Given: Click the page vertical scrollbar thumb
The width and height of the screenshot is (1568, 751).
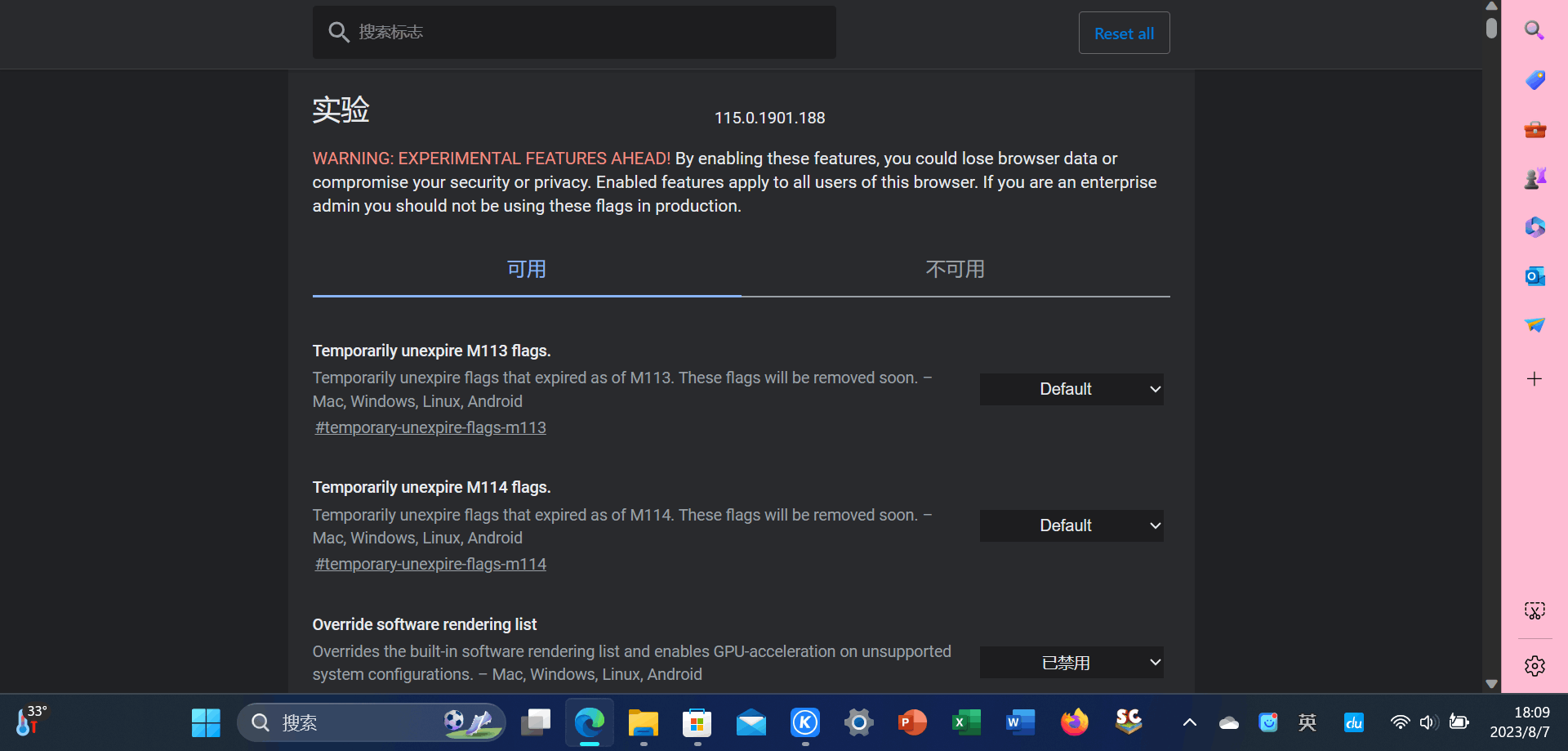Looking at the screenshot, I should tap(1491, 28).
